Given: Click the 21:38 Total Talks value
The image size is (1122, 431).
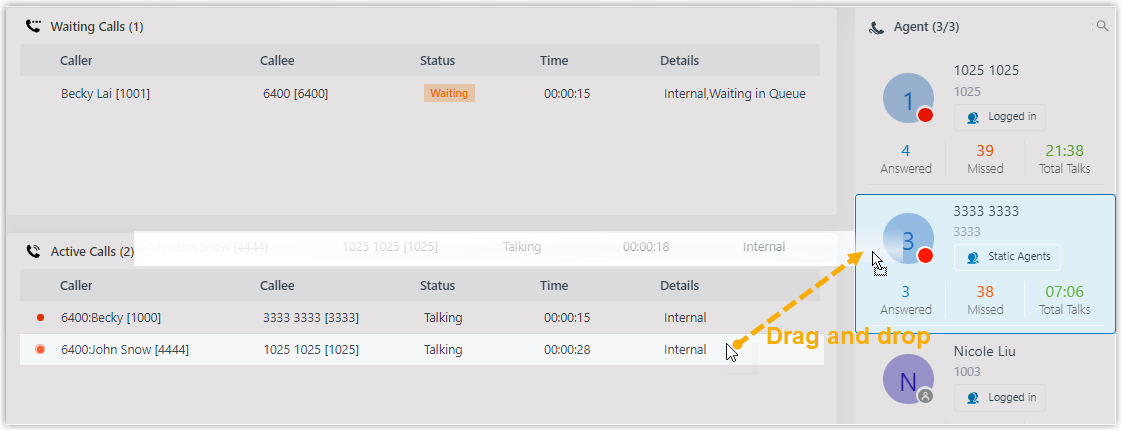Looking at the screenshot, I should click(x=1064, y=151).
